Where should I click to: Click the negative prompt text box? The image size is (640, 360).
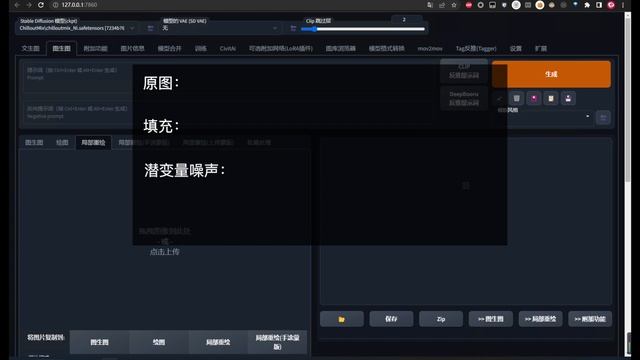point(229,113)
